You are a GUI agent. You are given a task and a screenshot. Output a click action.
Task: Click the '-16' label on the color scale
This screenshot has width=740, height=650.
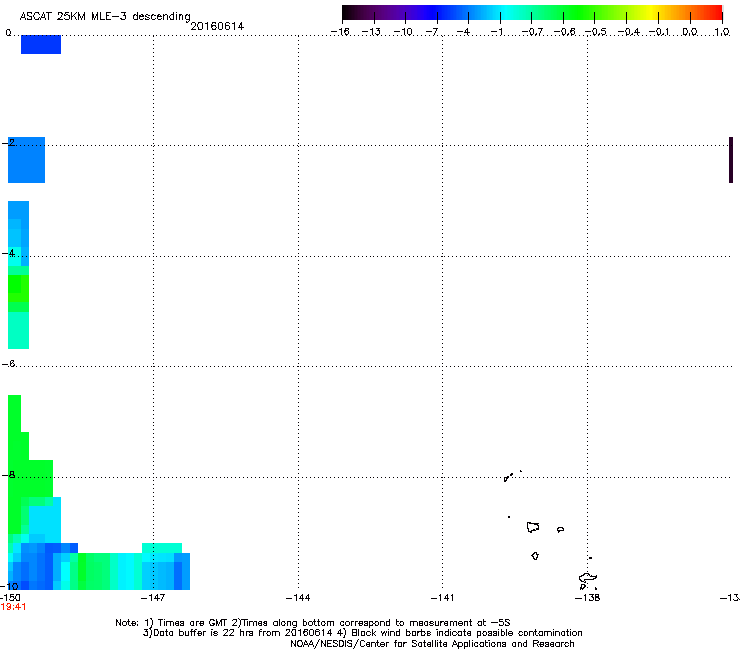point(340,32)
